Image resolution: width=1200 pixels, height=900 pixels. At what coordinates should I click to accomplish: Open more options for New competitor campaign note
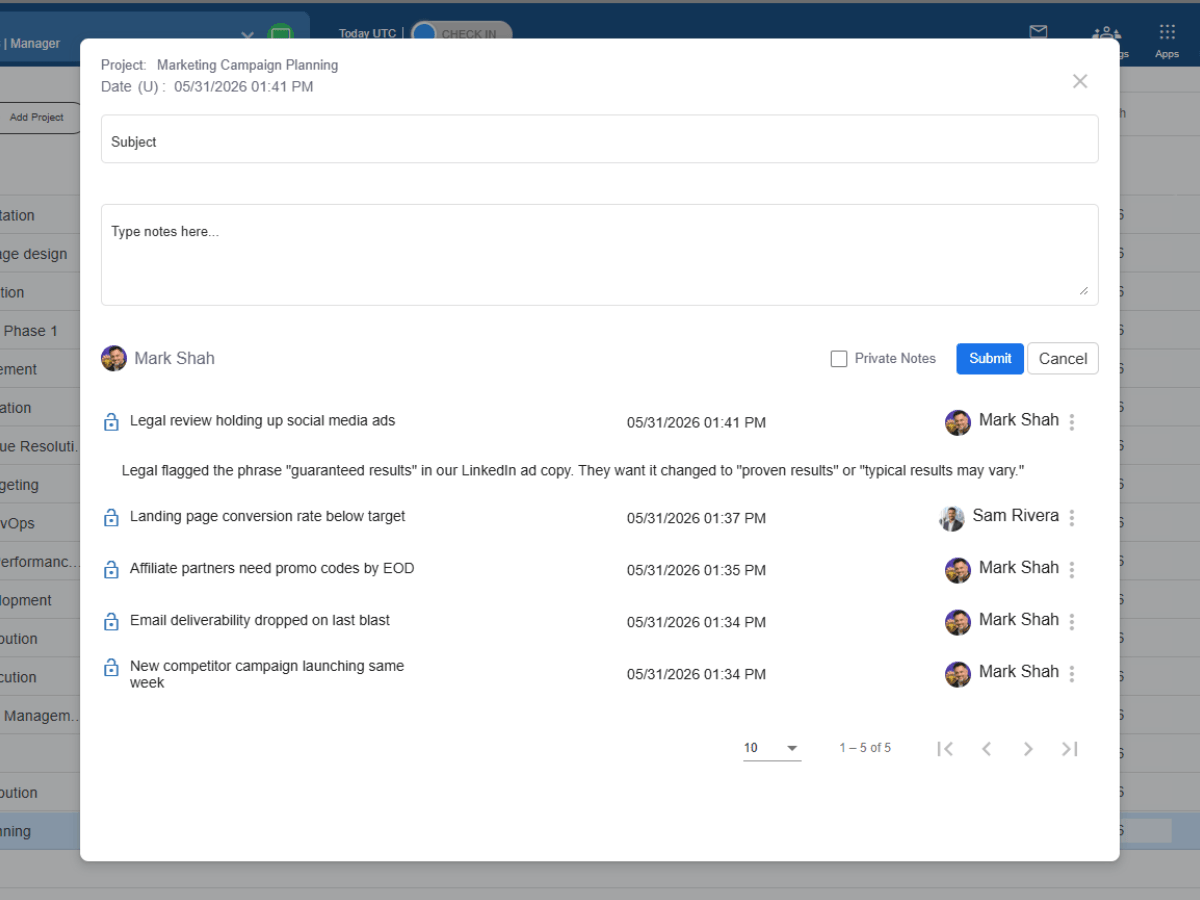pos(1072,674)
